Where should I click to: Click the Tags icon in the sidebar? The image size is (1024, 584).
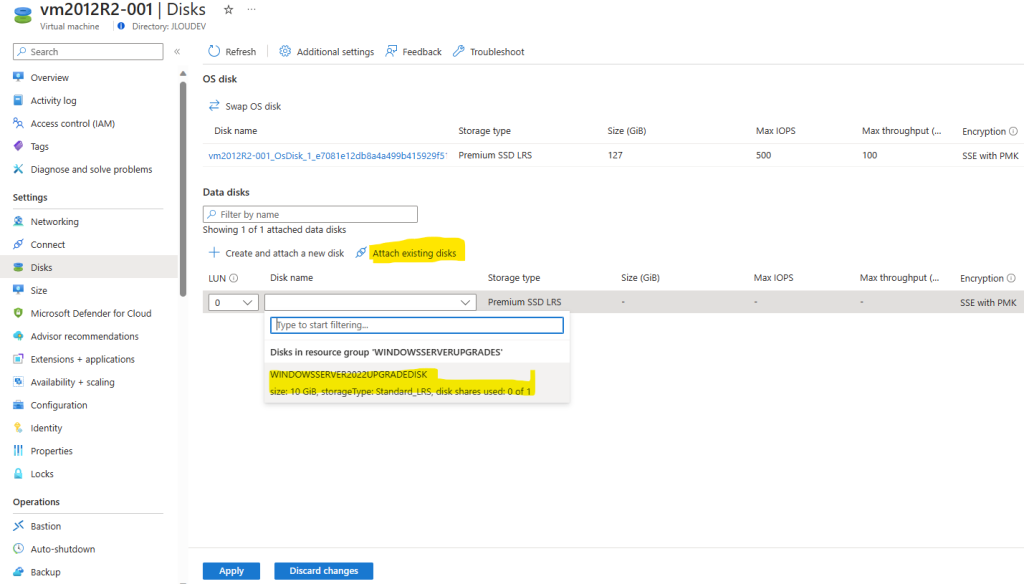point(18,146)
